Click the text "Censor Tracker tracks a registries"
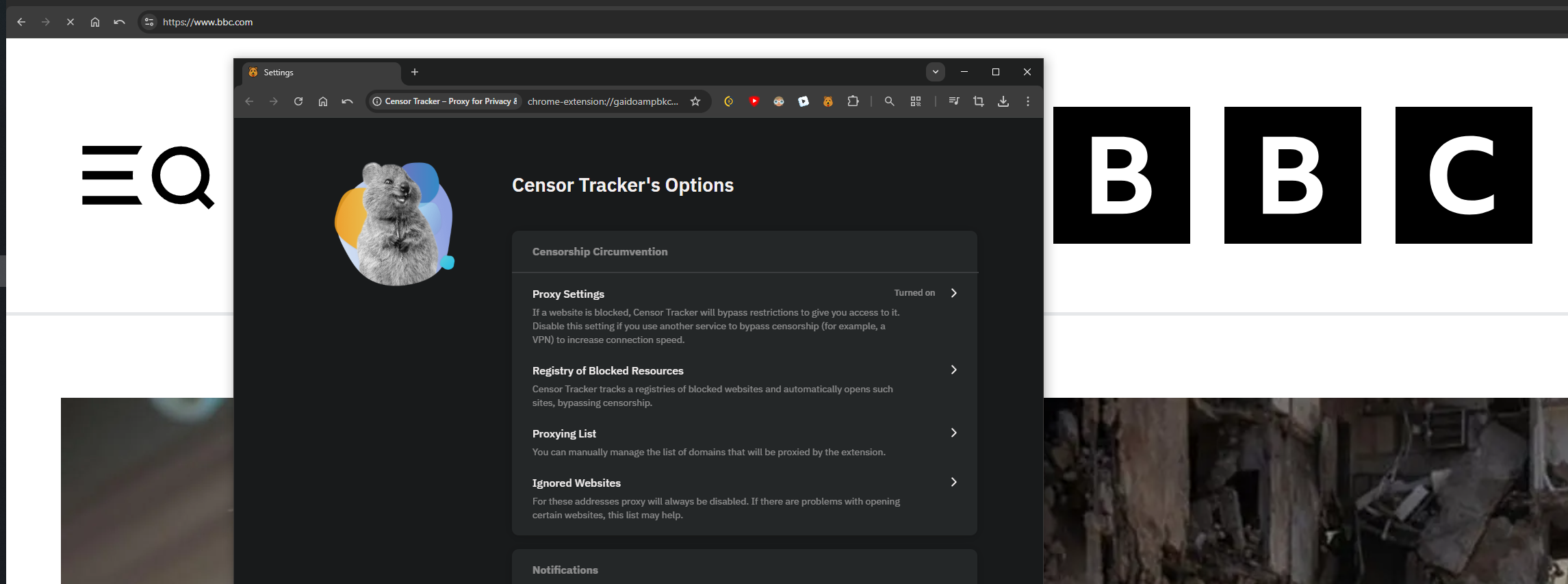The height and width of the screenshot is (584, 1568). click(712, 396)
